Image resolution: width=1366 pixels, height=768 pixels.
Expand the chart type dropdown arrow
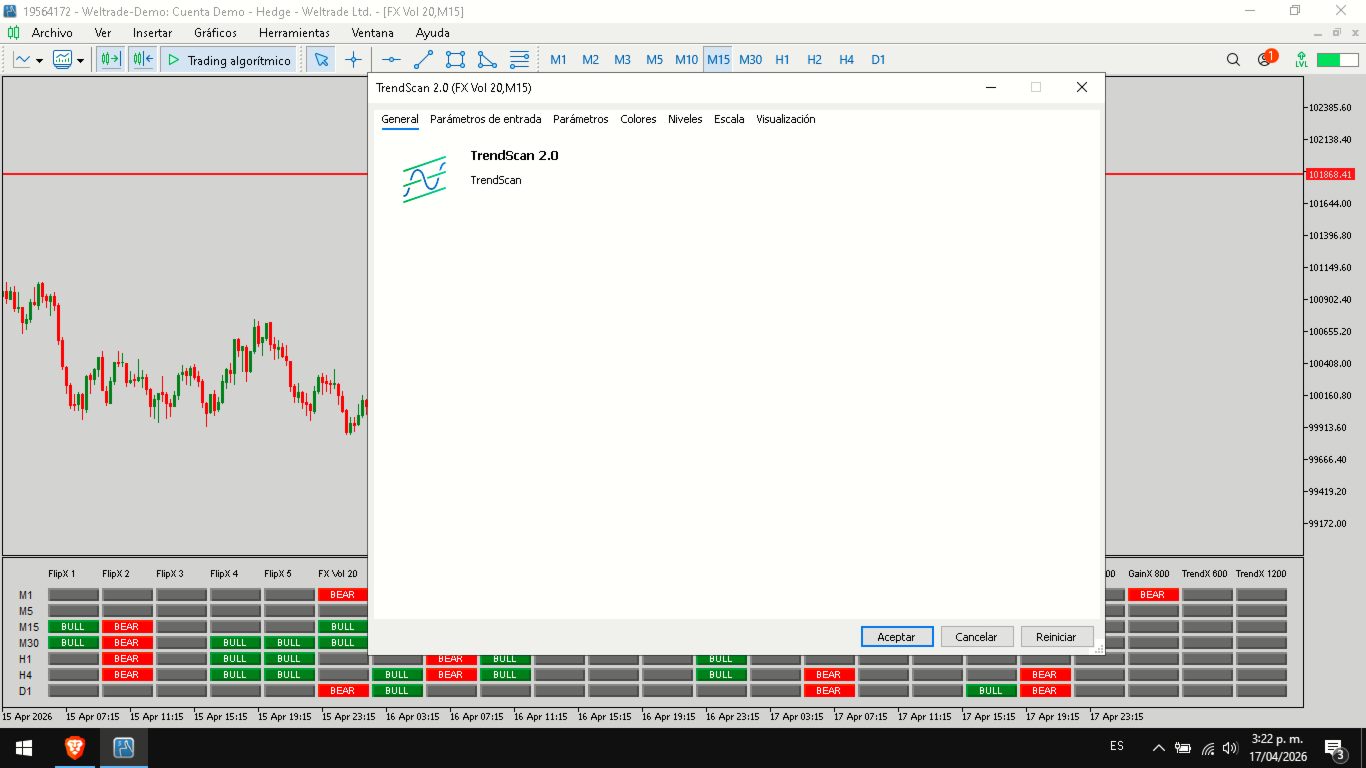pyautogui.click(x=39, y=60)
